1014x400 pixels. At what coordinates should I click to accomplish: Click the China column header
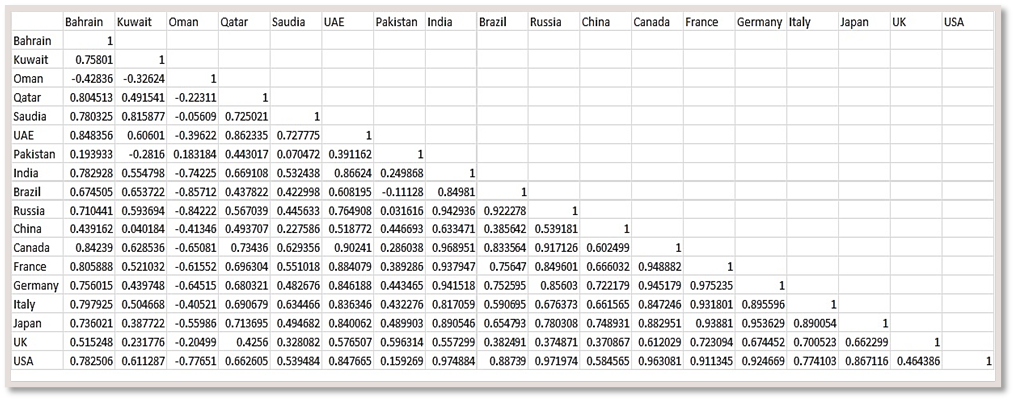(605, 22)
